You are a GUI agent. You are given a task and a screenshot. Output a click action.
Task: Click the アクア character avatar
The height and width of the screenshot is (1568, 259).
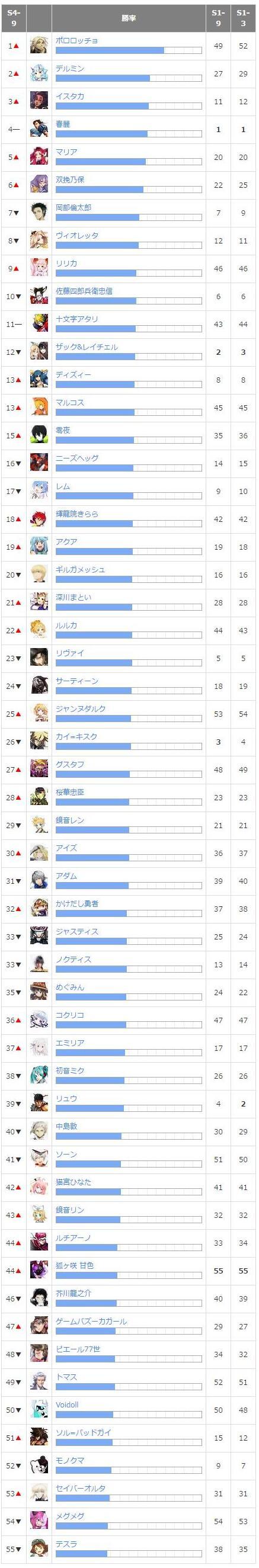[x=40, y=547]
